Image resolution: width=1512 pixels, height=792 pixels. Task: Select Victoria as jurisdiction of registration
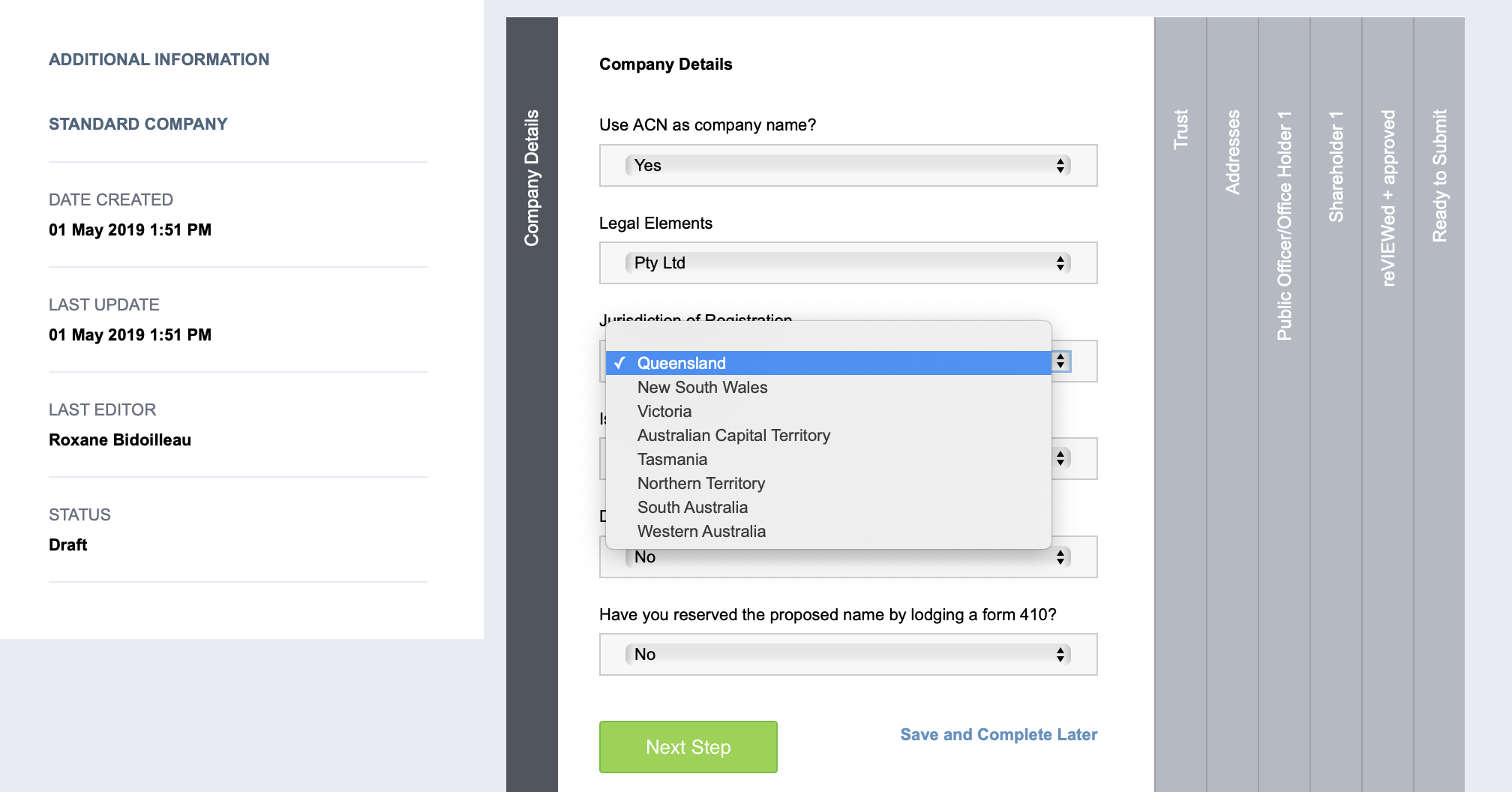[x=664, y=411]
